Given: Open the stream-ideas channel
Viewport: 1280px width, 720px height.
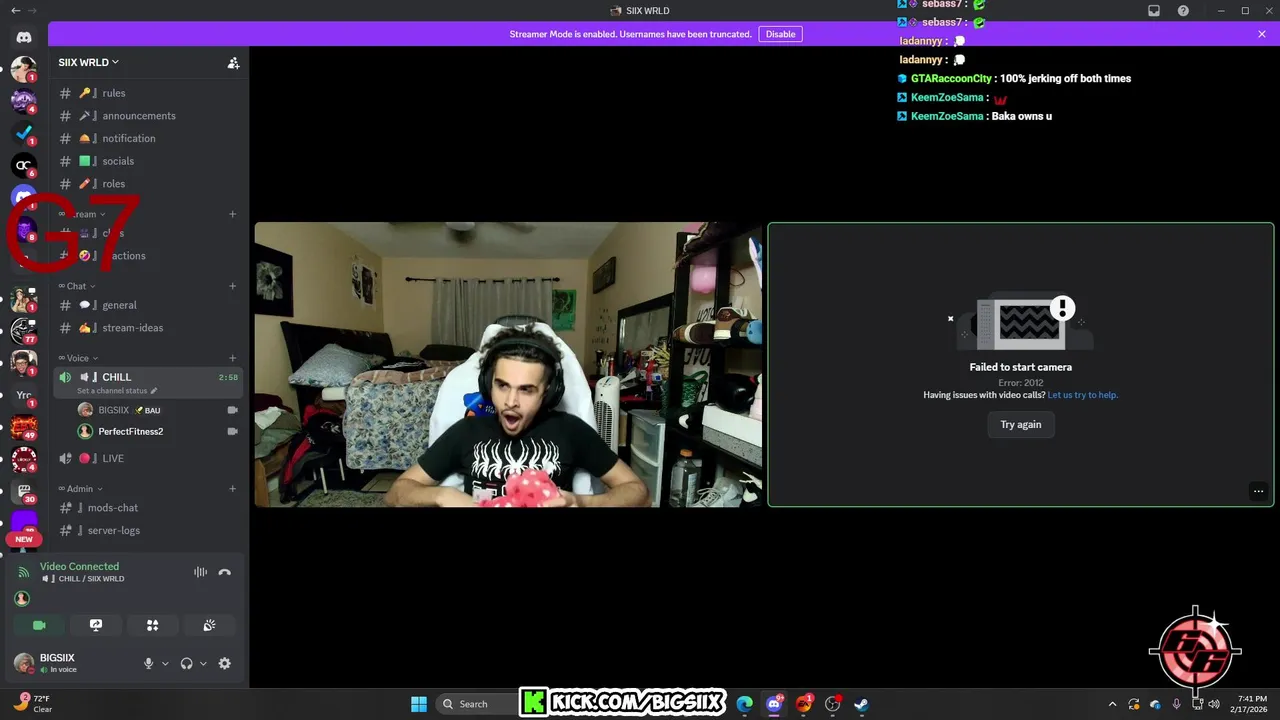Looking at the screenshot, I should (148, 328).
